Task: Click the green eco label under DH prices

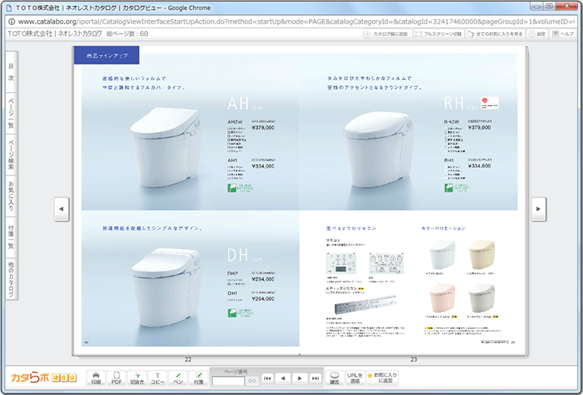Action: [240, 313]
